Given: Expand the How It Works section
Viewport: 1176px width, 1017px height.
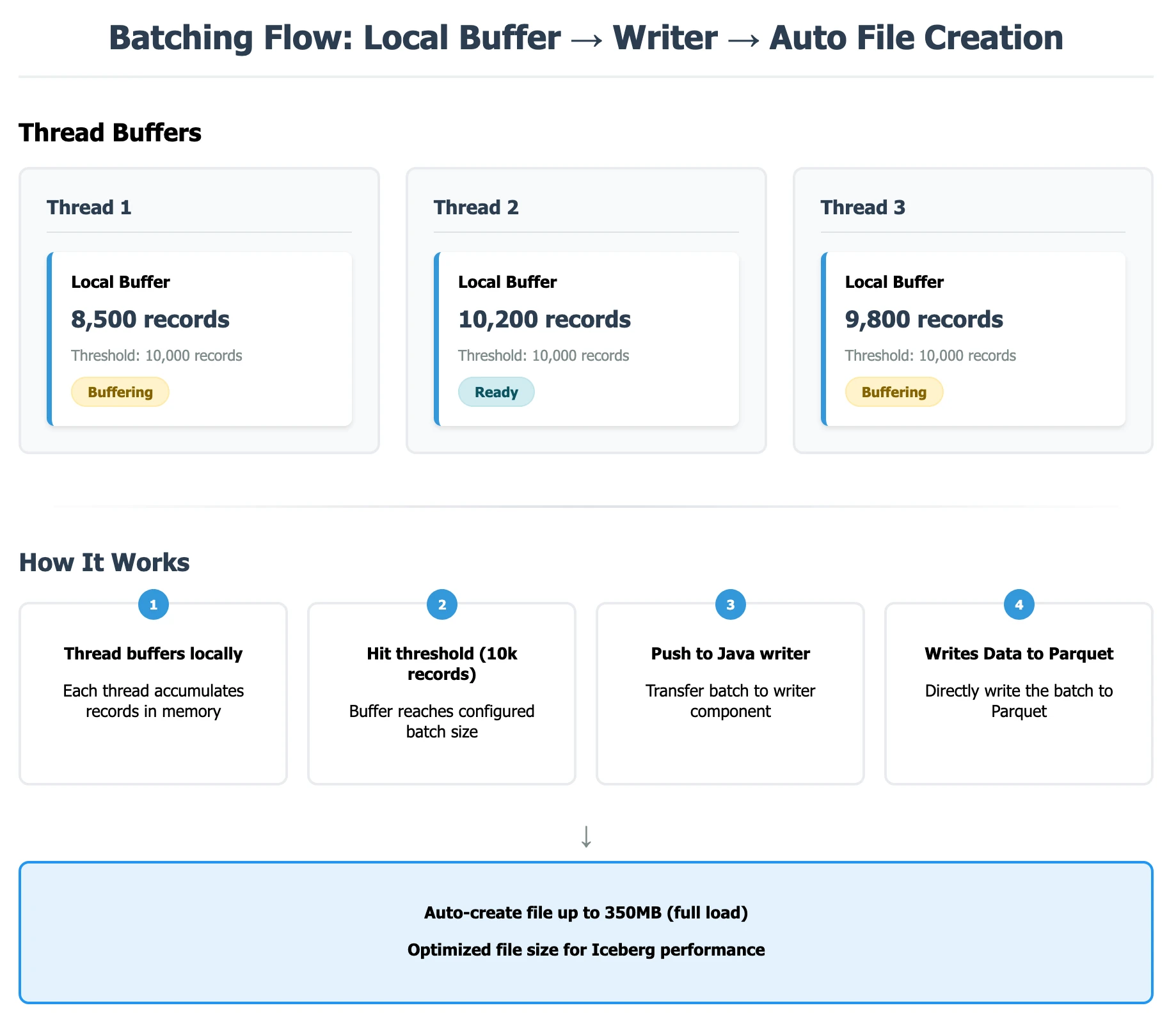Looking at the screenshot, I should [104, 562].
